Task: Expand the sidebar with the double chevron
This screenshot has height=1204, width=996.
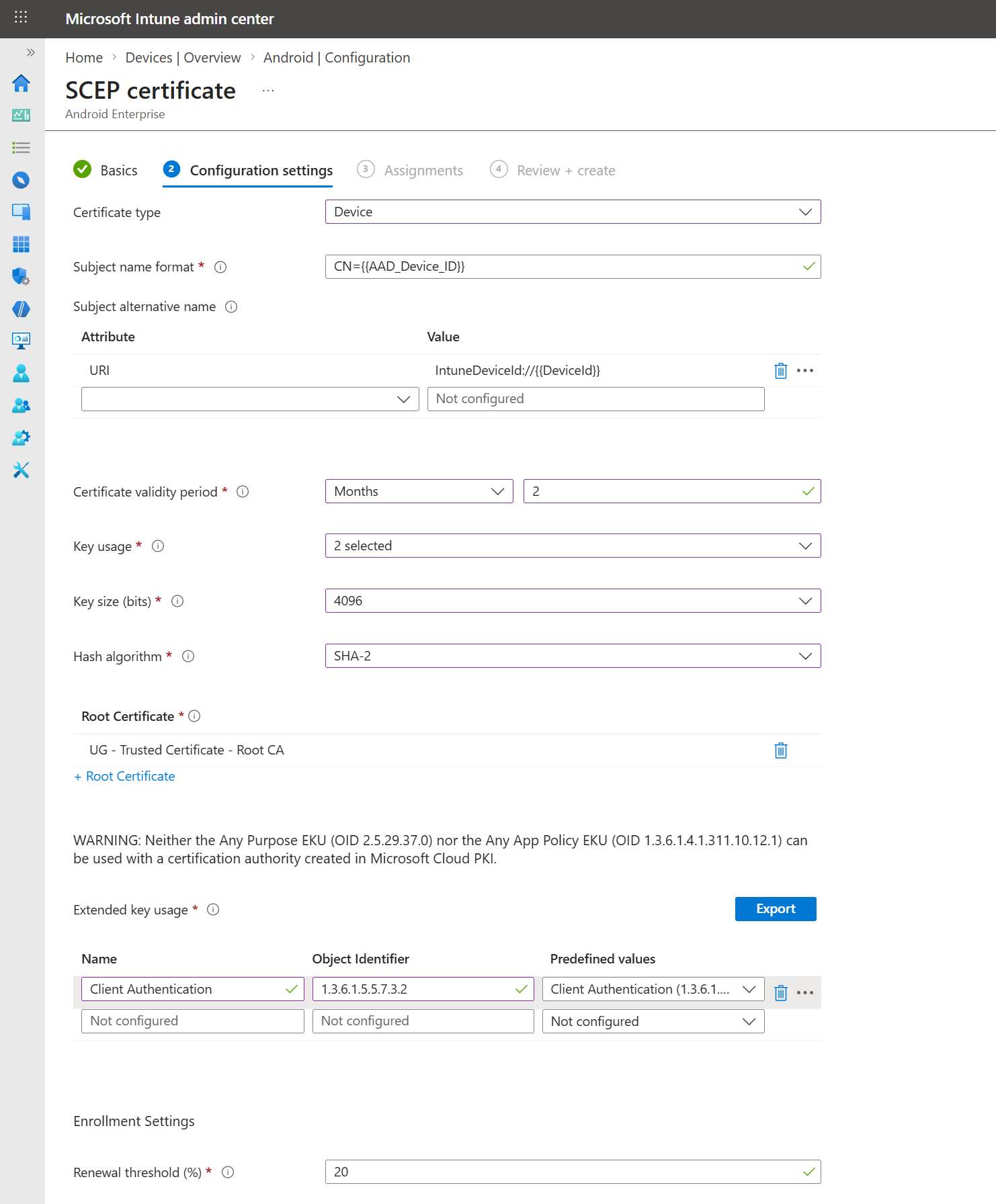Action: (x=30, y=52)
